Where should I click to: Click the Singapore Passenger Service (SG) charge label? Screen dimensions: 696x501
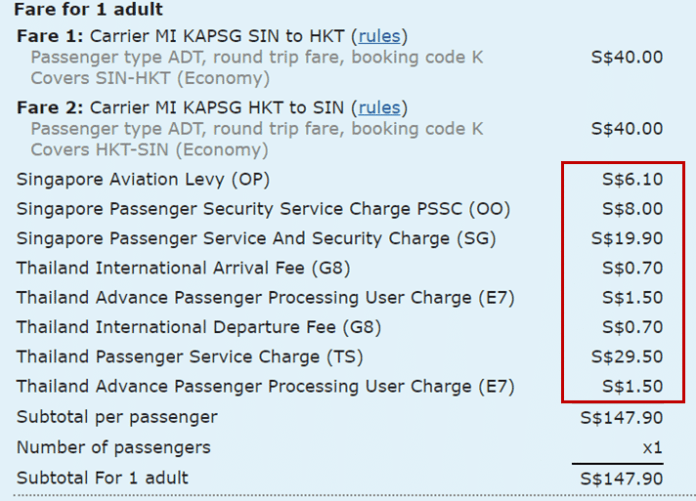256,239
